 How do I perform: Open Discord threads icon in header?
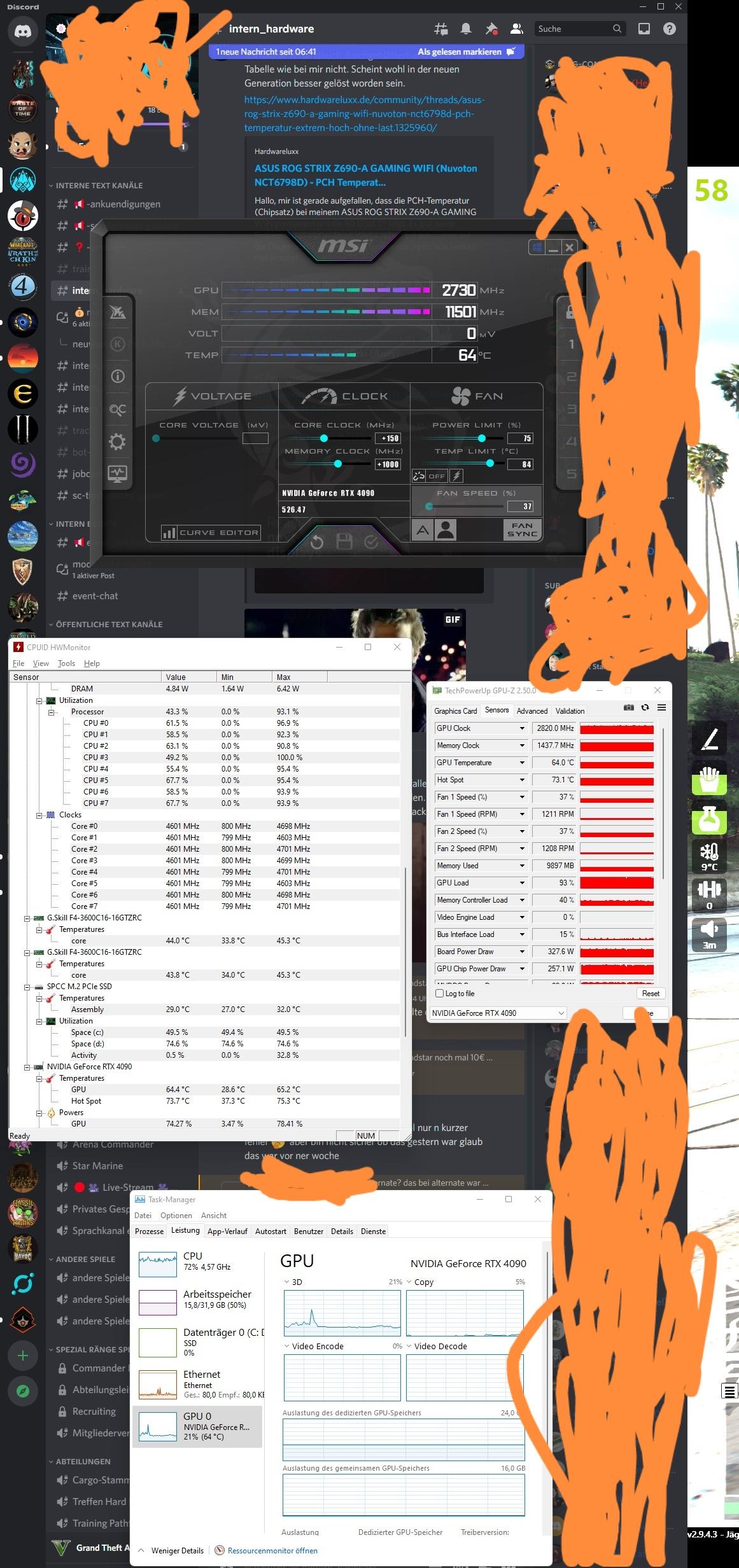[440, 29]
